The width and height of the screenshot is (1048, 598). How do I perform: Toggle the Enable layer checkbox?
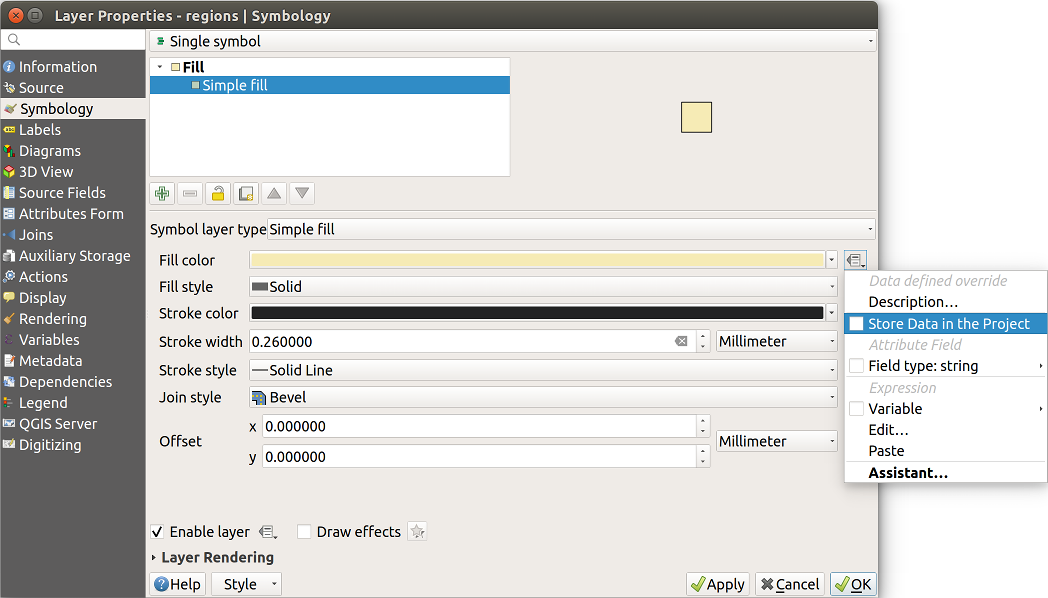pyautogui.click(x=158, y=532)
